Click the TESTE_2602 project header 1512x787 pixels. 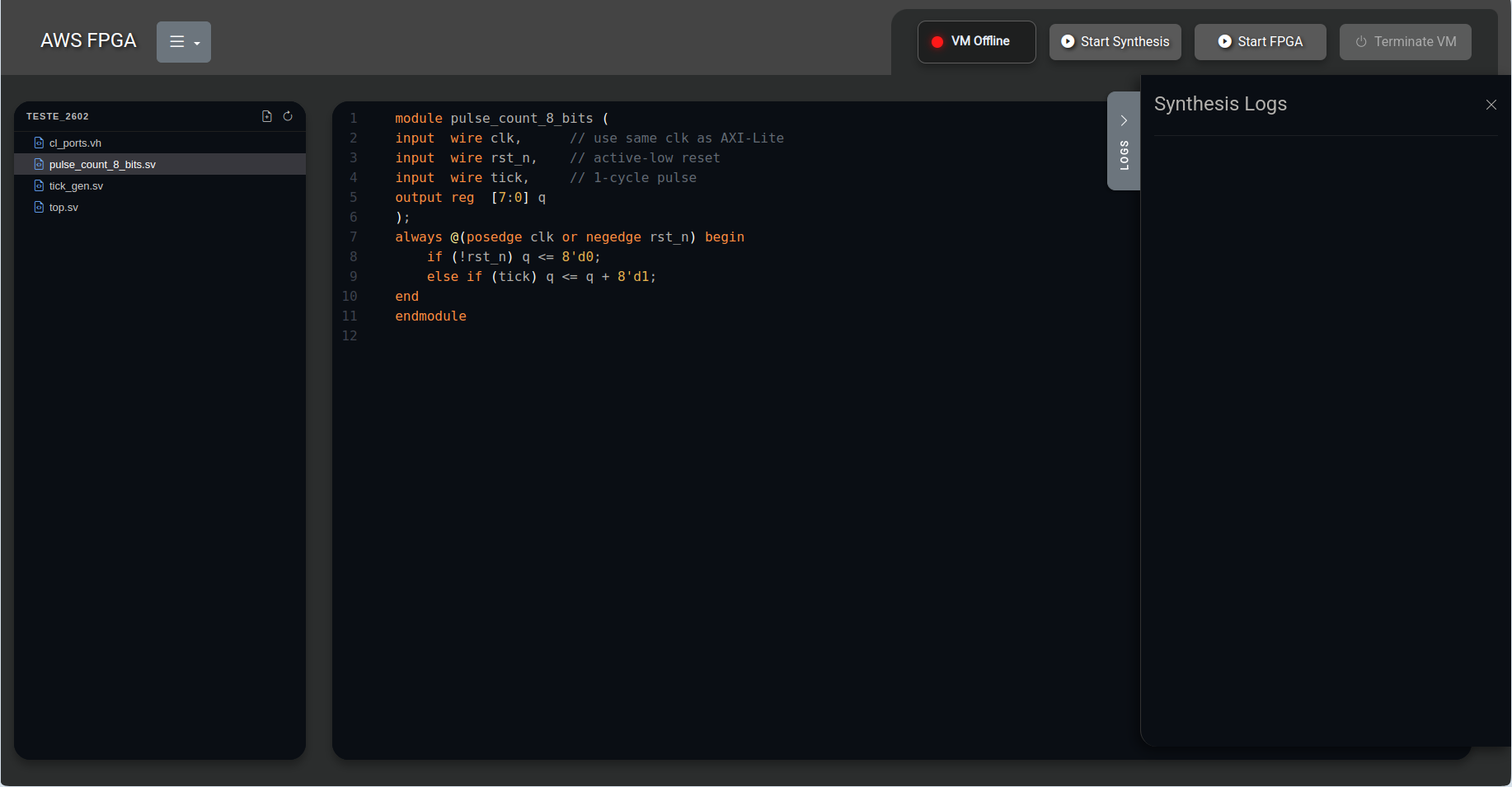pos(57,116)
